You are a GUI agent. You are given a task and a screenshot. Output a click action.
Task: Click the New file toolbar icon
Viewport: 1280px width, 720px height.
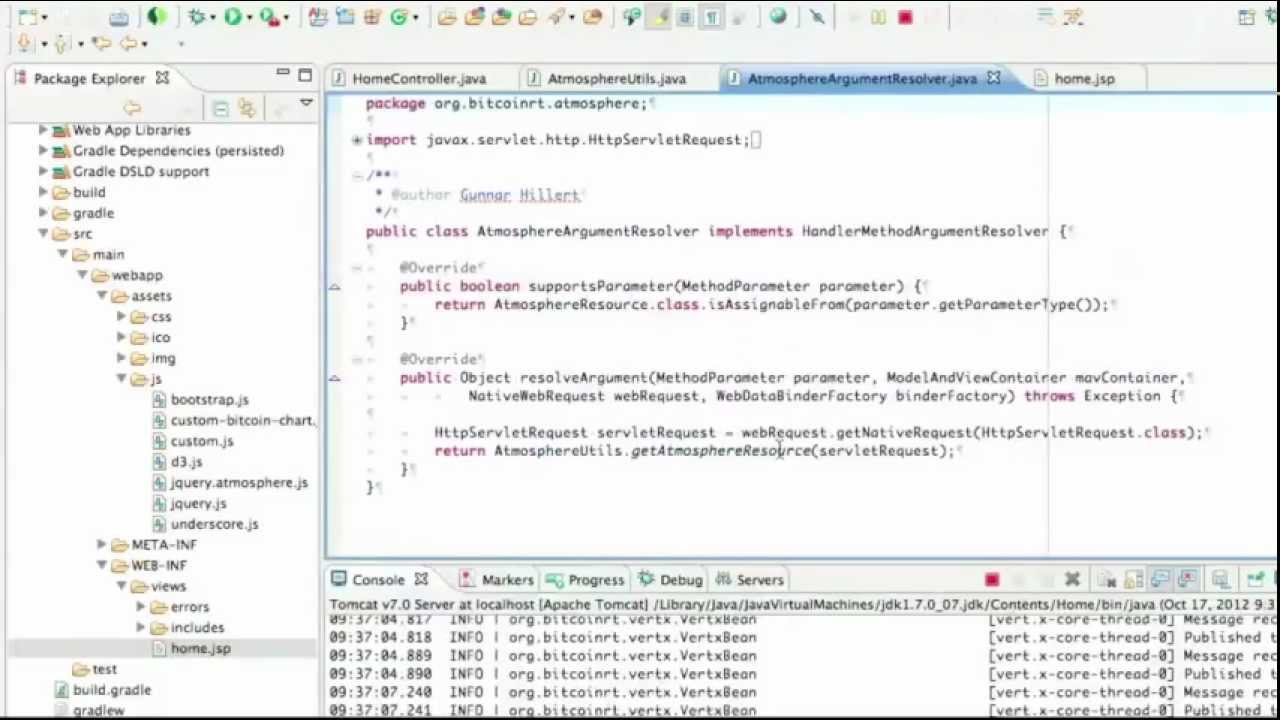(x=26, y=17)
